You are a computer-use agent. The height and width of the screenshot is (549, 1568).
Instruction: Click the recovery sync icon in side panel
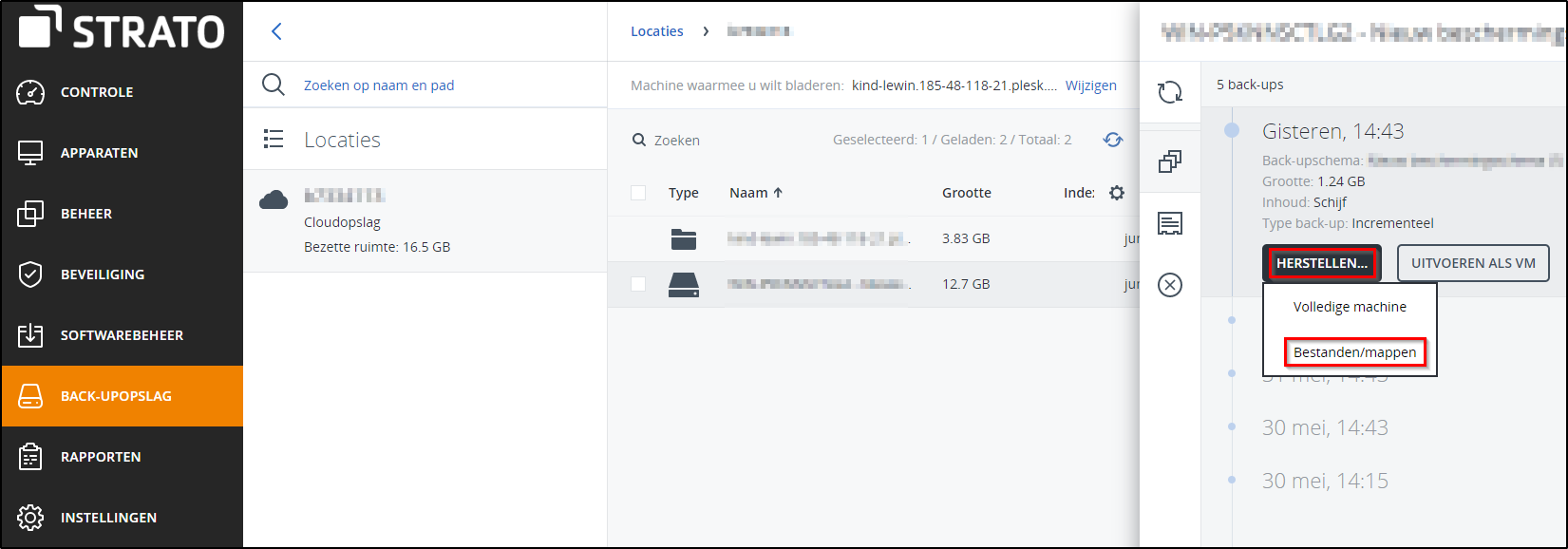(1170, 92)
